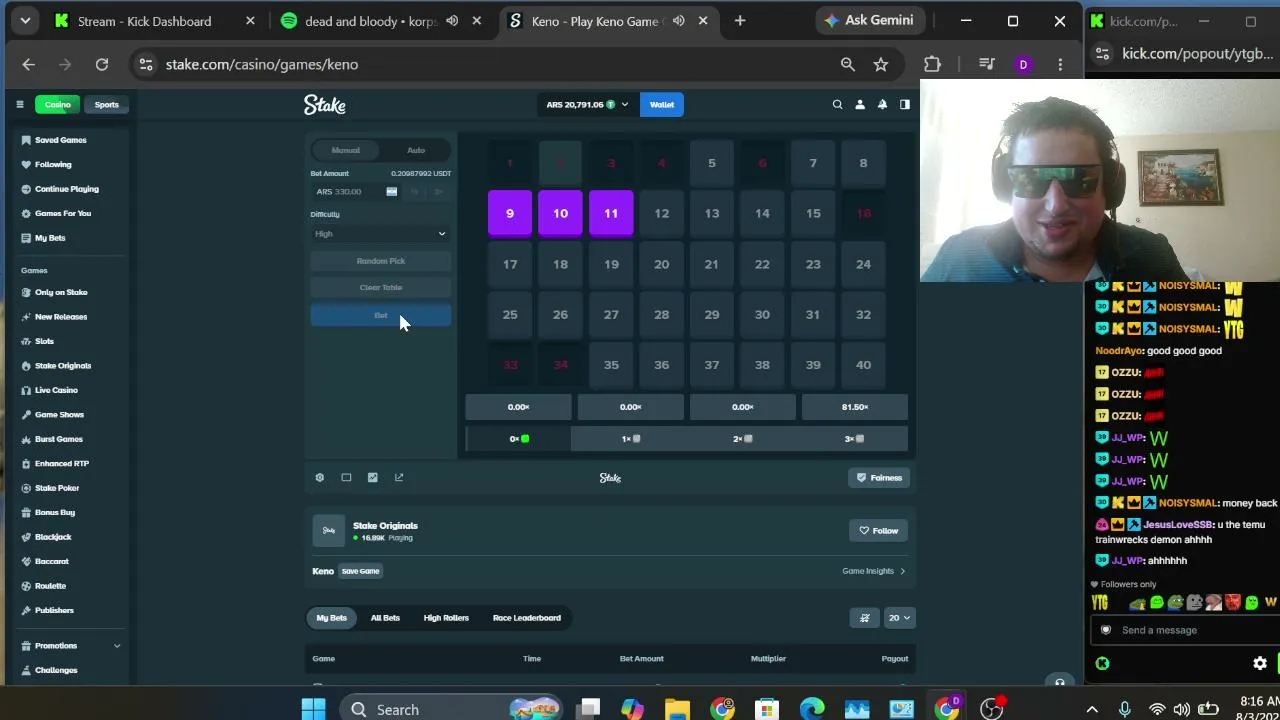
Task: Select the My Bets tab
Action: (332, 618)
